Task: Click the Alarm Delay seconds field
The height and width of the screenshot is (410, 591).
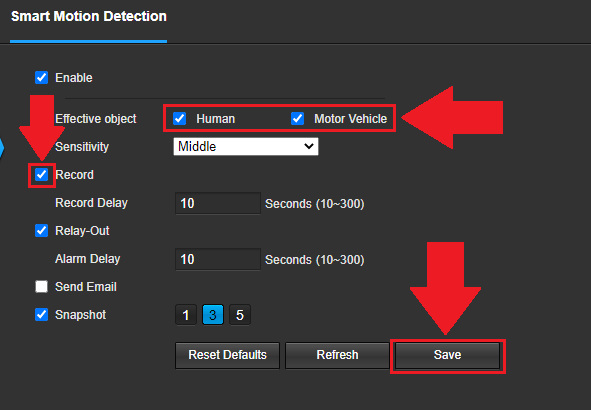Action: (x=218, y=259)
